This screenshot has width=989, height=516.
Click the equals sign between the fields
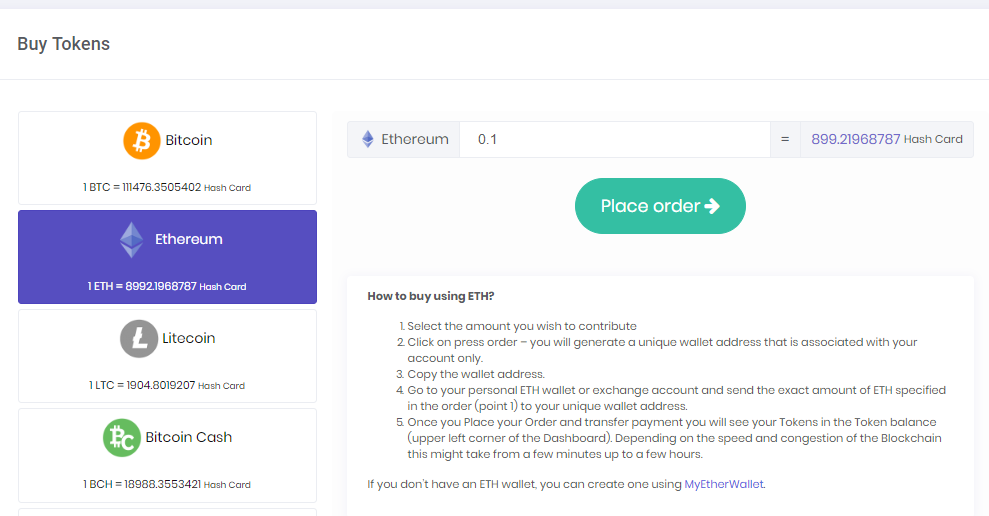pyautogui.click(x=785, y=140)
